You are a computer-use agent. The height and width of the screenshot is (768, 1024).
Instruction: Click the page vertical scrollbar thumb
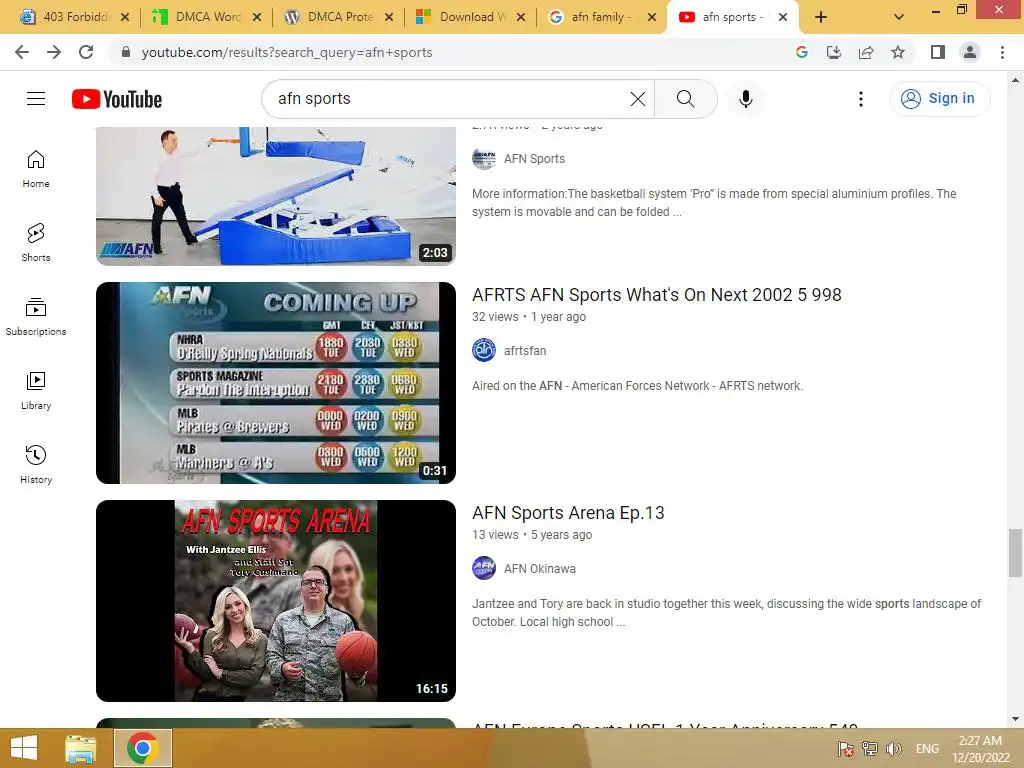1015,553
